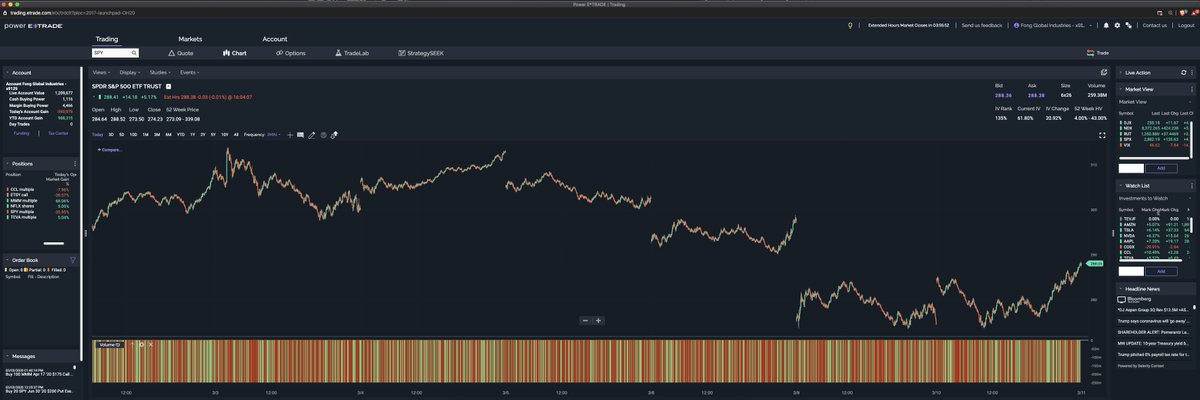The image size is (1200, 400).
Task: Collapse the Messages panel
Action: coord(7,355)
